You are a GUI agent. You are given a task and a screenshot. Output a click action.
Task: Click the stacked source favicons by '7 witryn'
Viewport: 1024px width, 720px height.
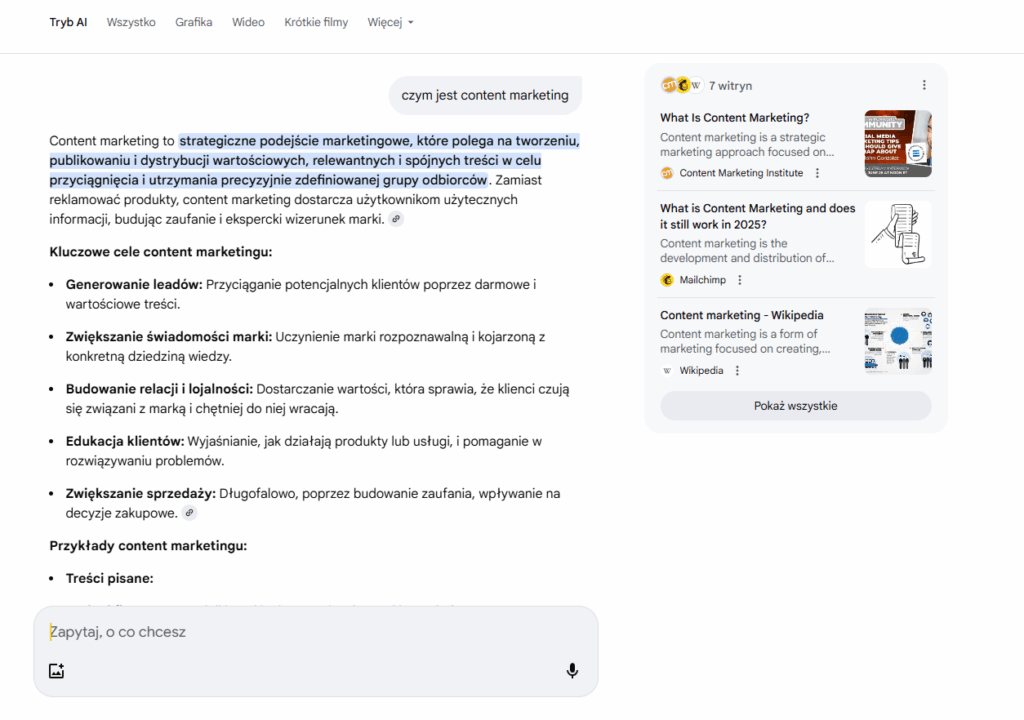(x=681, y=85)
